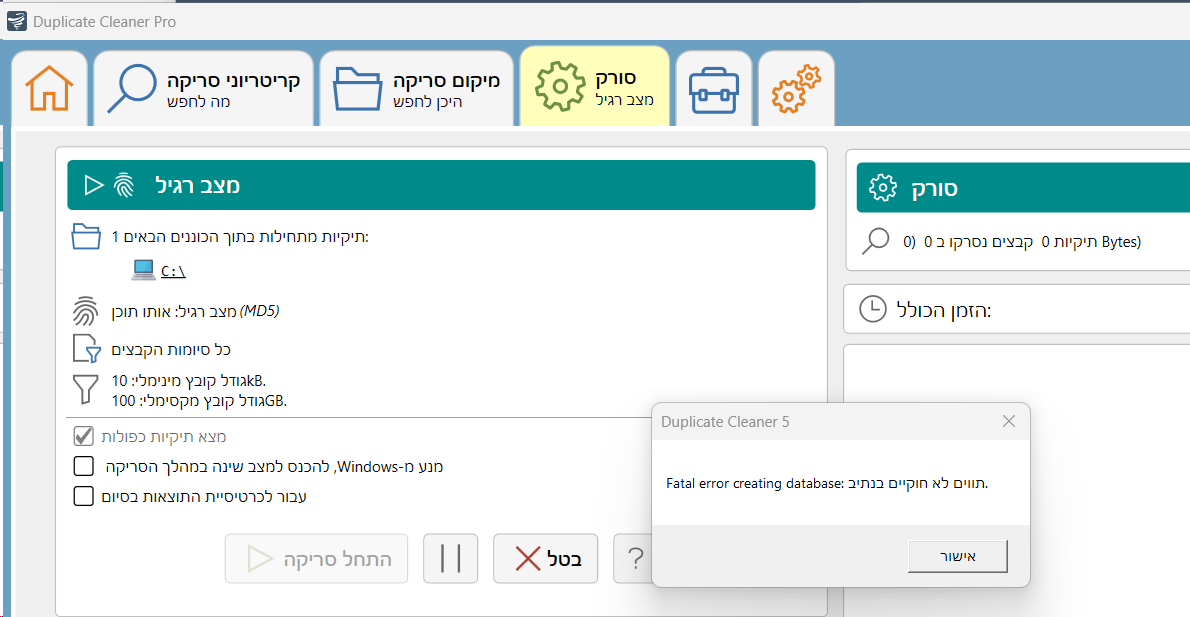Viewport: 1190px width, 617px height.
Task: Pause the scan with the pause button
Action: coord(451,559)
